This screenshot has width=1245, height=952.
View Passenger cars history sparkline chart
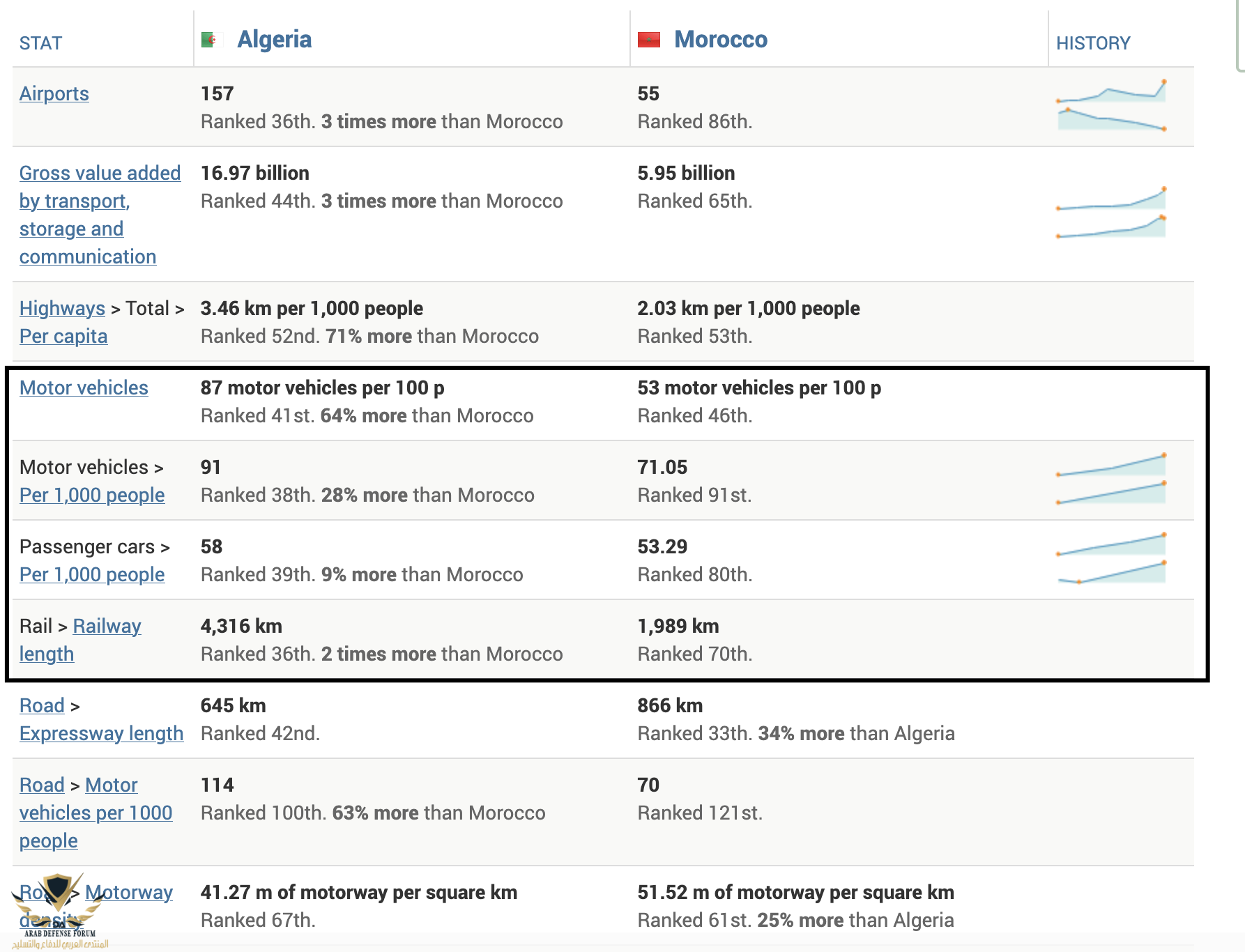1110,559
